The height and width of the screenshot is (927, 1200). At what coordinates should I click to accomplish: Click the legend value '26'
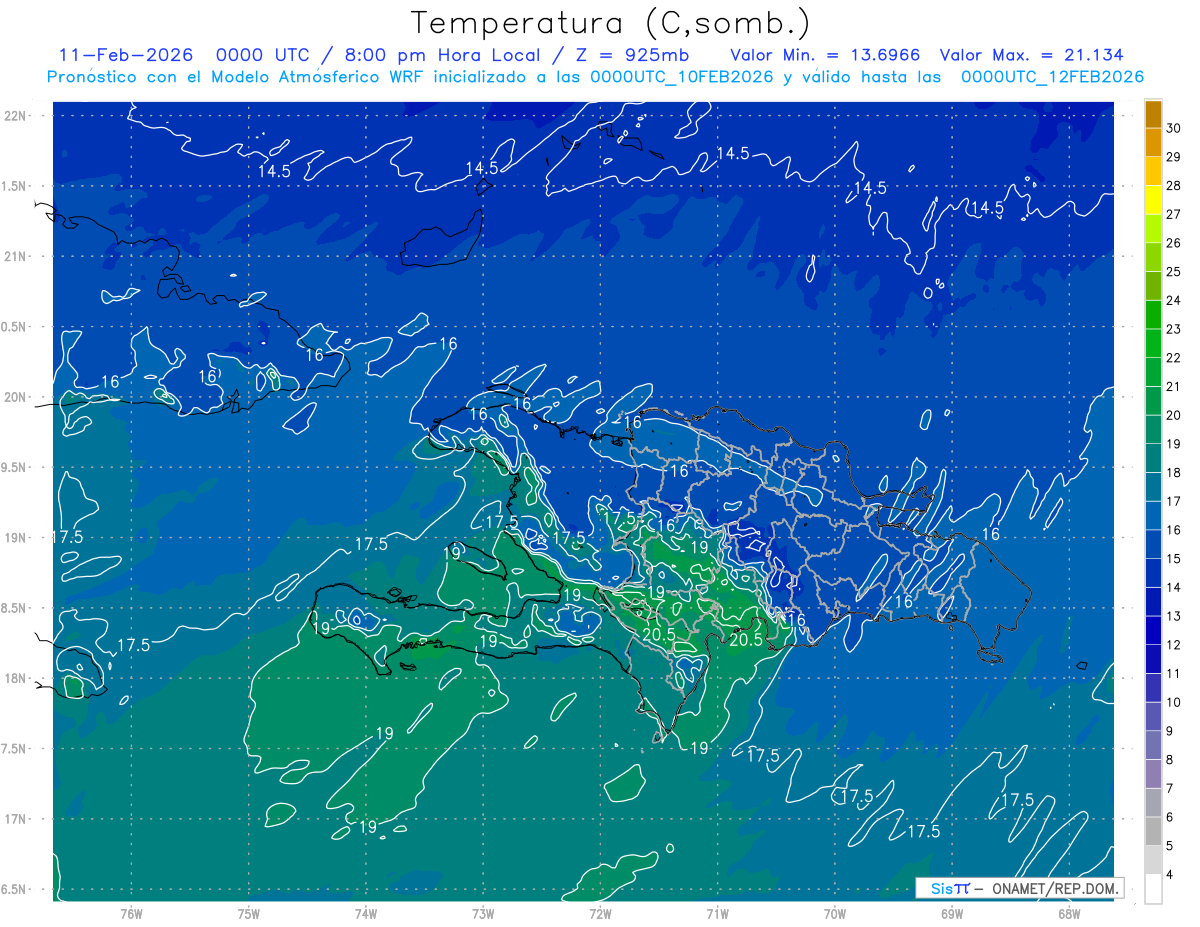pos(1174,243)
